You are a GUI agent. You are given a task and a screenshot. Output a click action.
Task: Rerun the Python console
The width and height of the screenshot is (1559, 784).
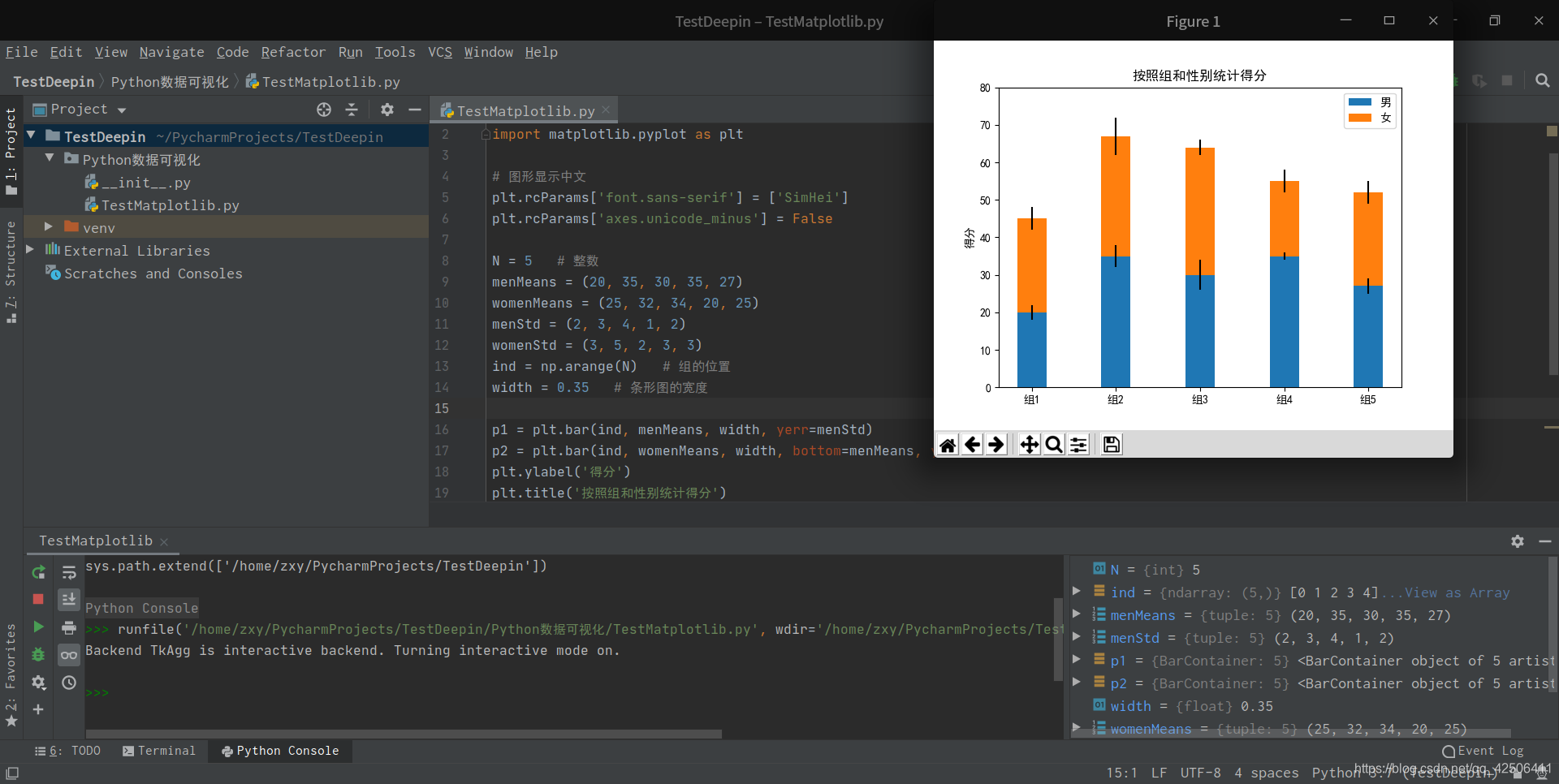(x=38, y=572)
